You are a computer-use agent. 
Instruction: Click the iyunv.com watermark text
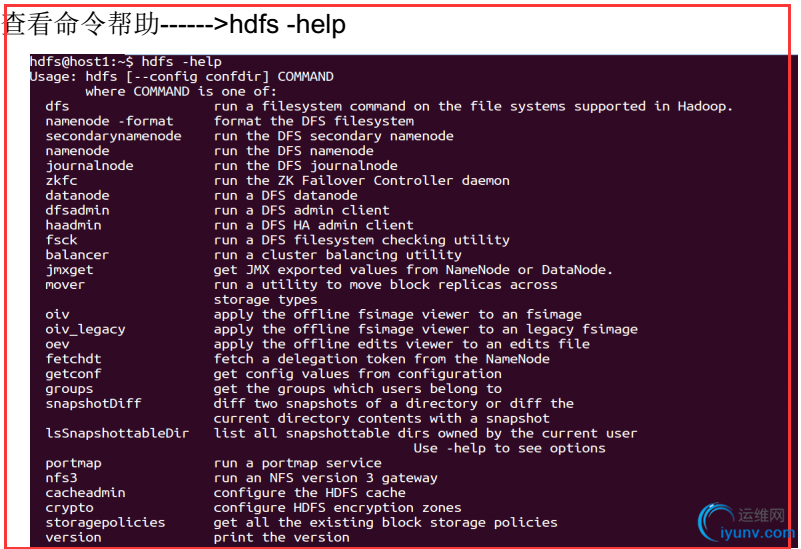(x=762, y=534)
